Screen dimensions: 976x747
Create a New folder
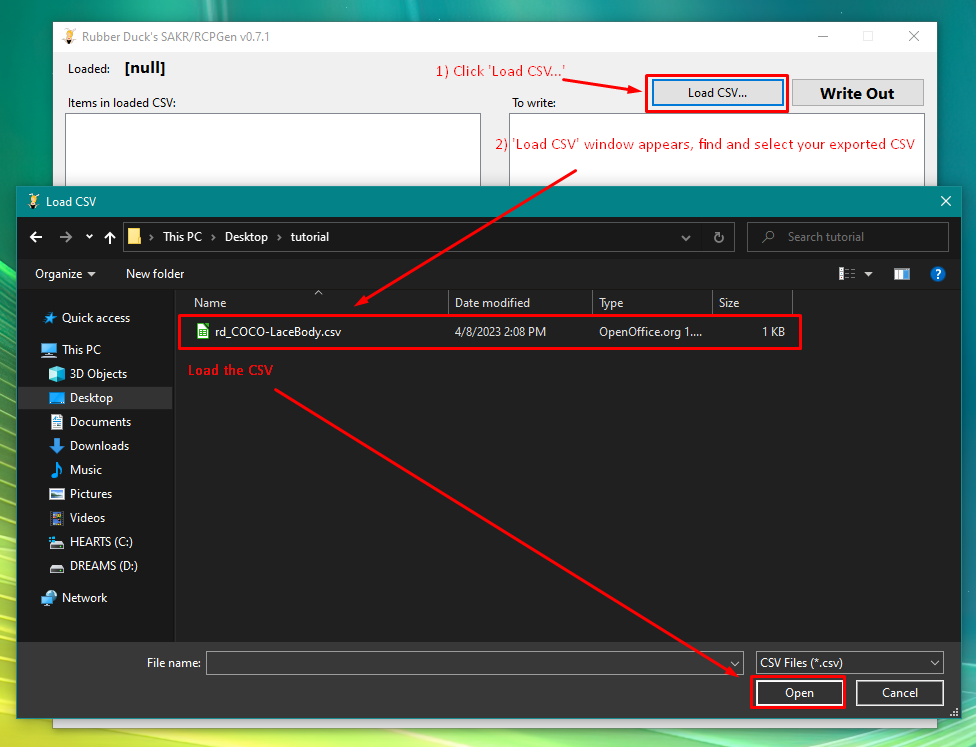pyautogui.click(x=155, y=274)
